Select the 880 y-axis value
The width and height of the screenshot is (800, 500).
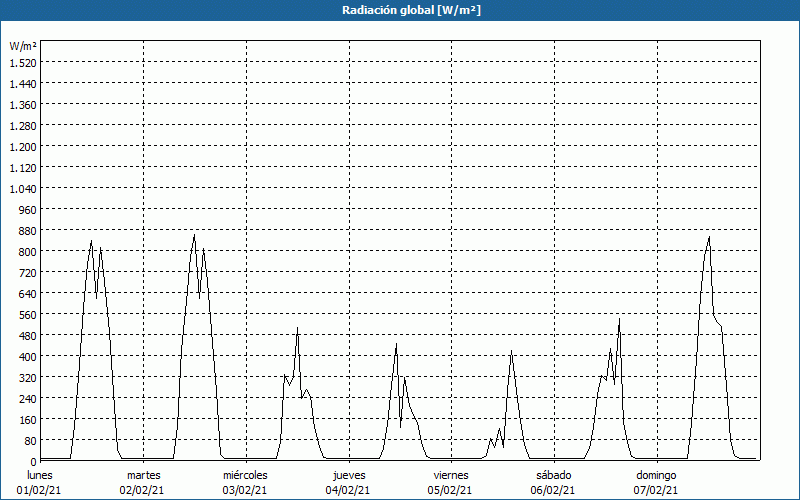pyautogui.click(x=28, y=231)
